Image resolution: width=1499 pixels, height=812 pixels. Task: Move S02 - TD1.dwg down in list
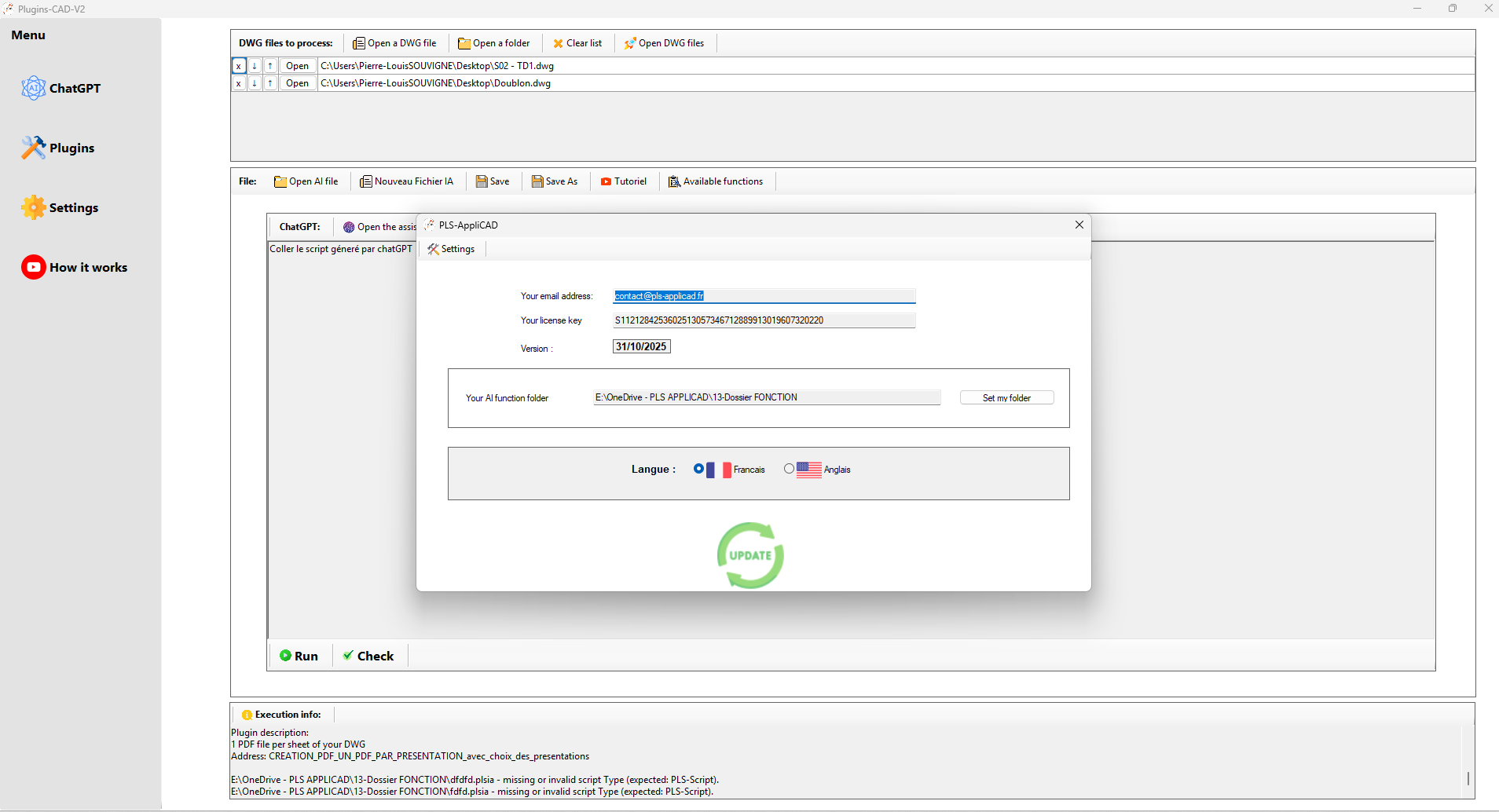[x=255, y=66]
